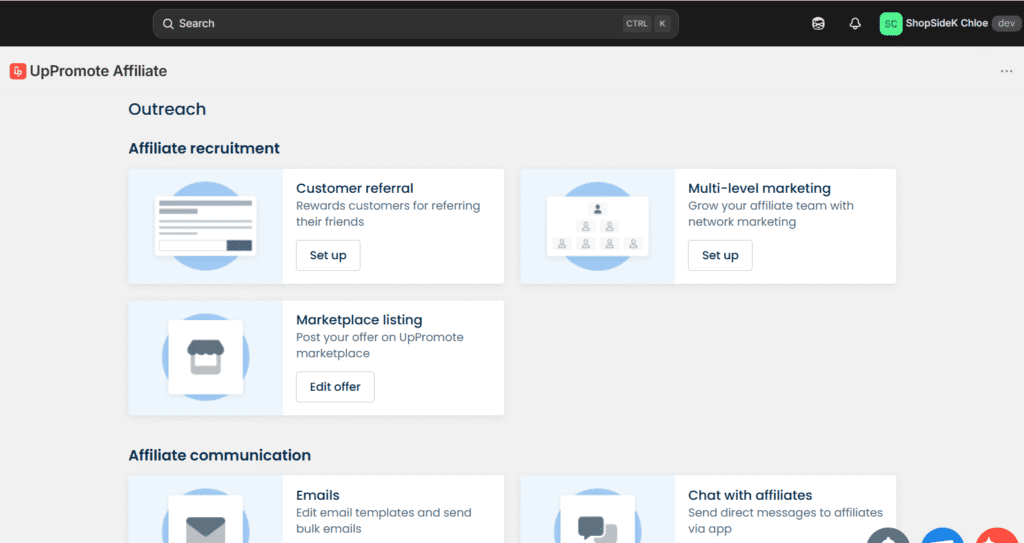This screenshot has width=1024, height=543.
Task: Click the dark gray floating button at the bottom right
Action: pos(888,535)
